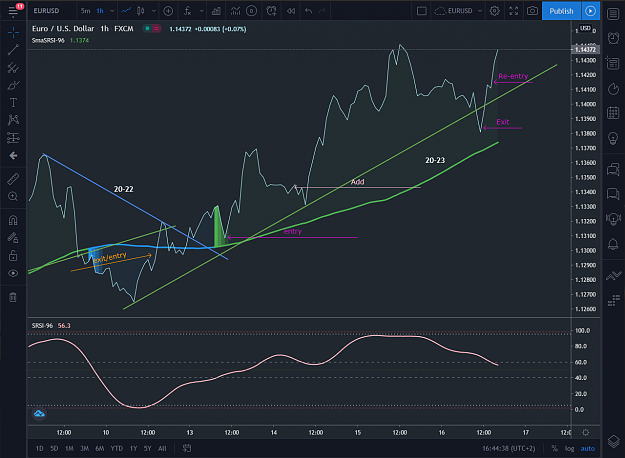The image size is (625, 458).
Task: Expand the timeframe dropdown arrow
Action: [x=112, y=11]
